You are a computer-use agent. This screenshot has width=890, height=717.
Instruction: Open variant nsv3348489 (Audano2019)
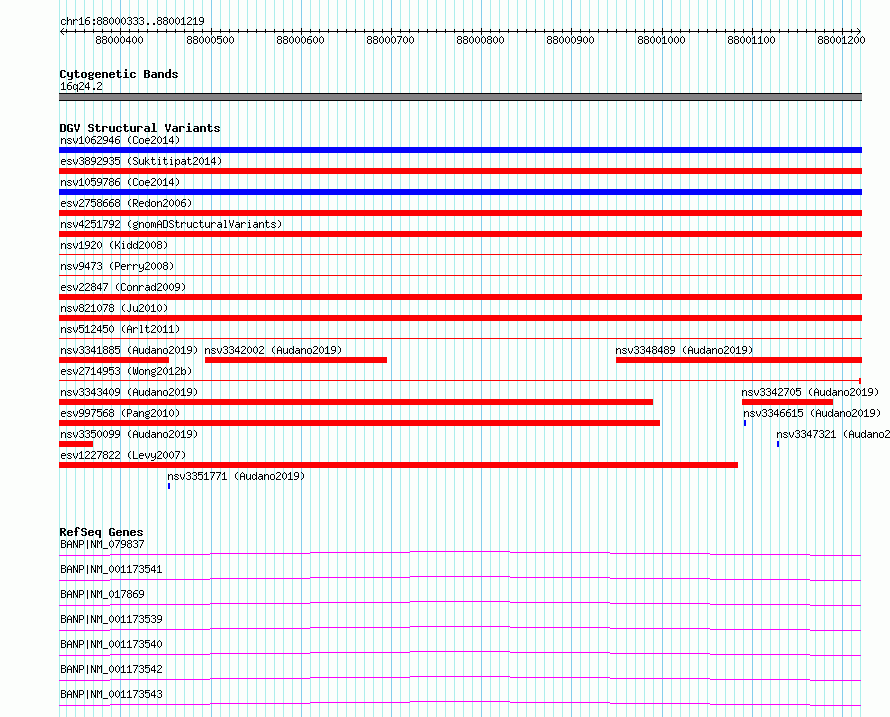[x=684, y=350]
